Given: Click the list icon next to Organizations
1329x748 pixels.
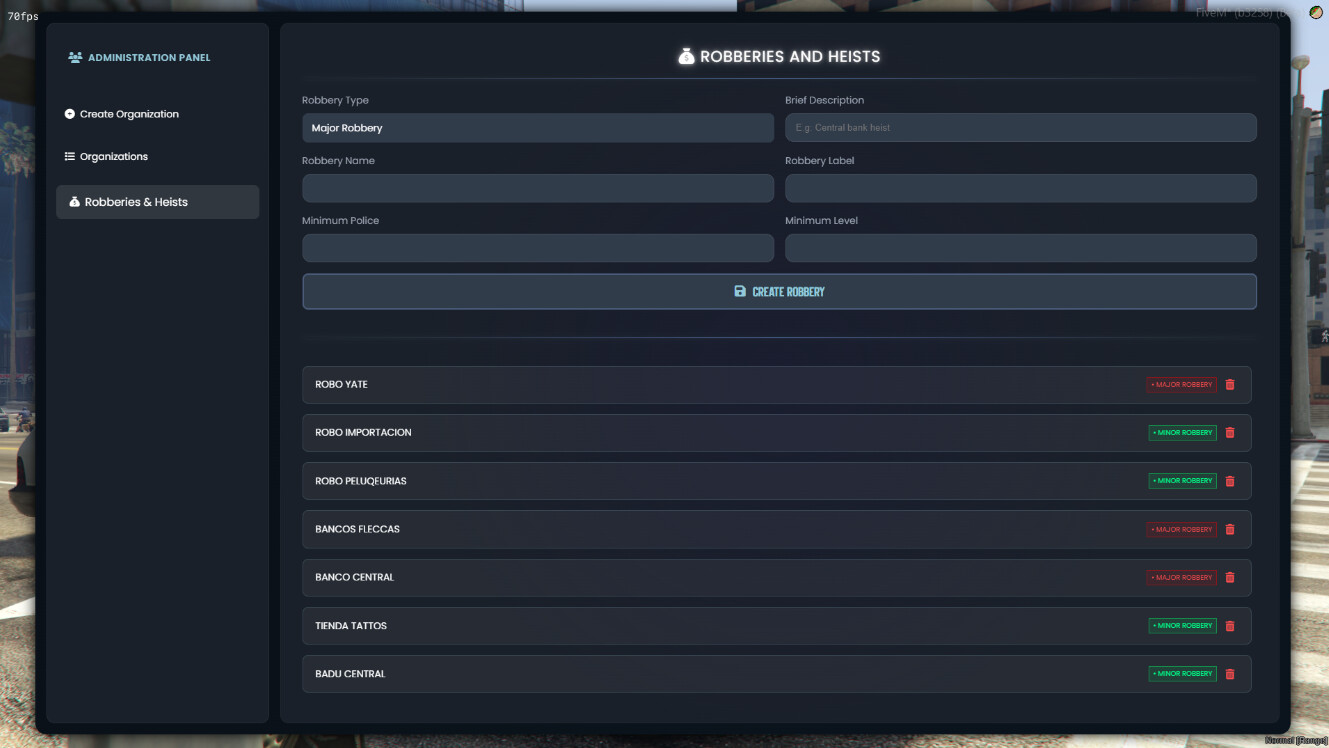Looking at the screenshot, I should click(68, 156).
